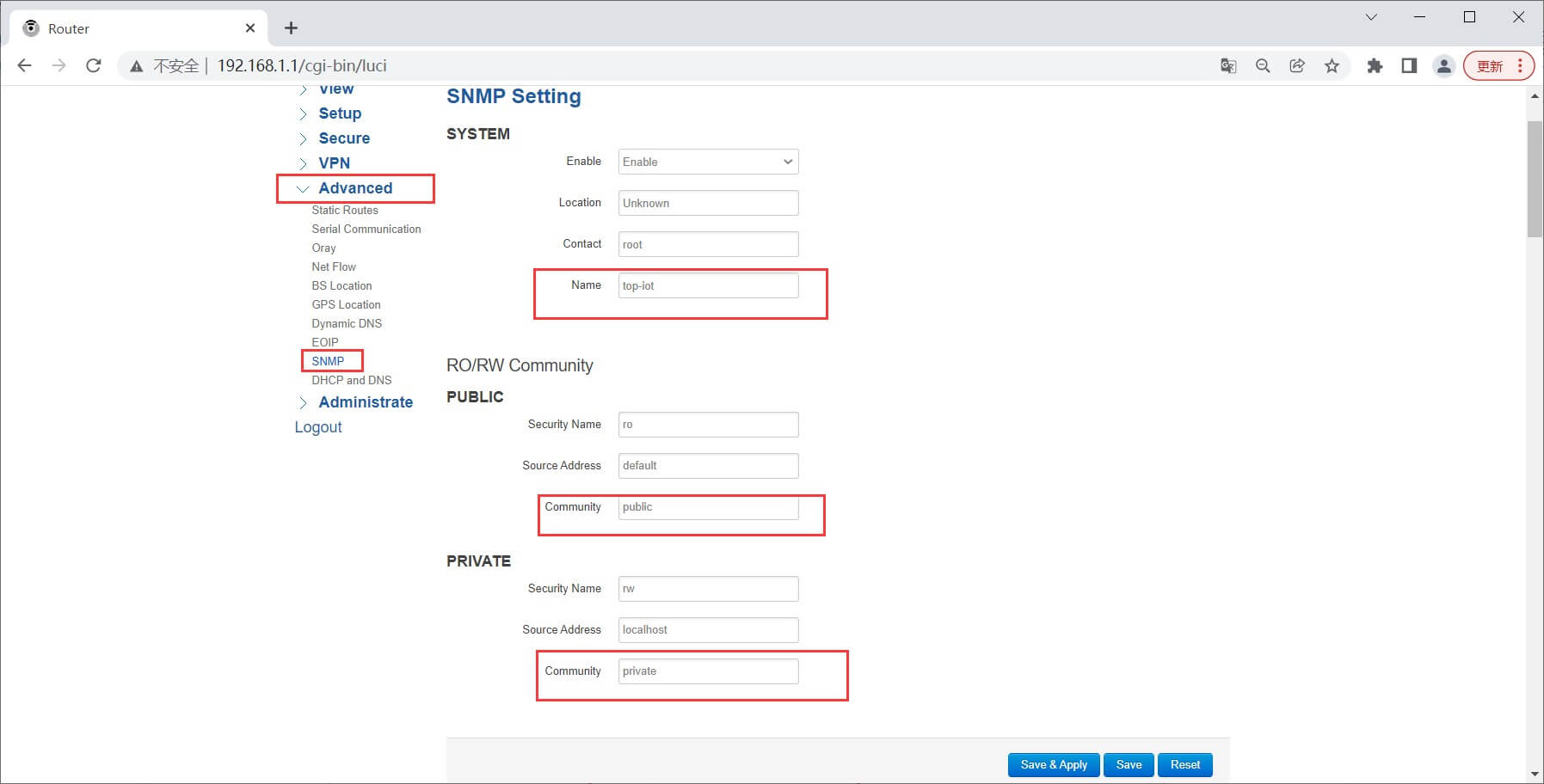Click the Save & Apply button
The image size is (1544, 784).
(x=1054, y=765)
